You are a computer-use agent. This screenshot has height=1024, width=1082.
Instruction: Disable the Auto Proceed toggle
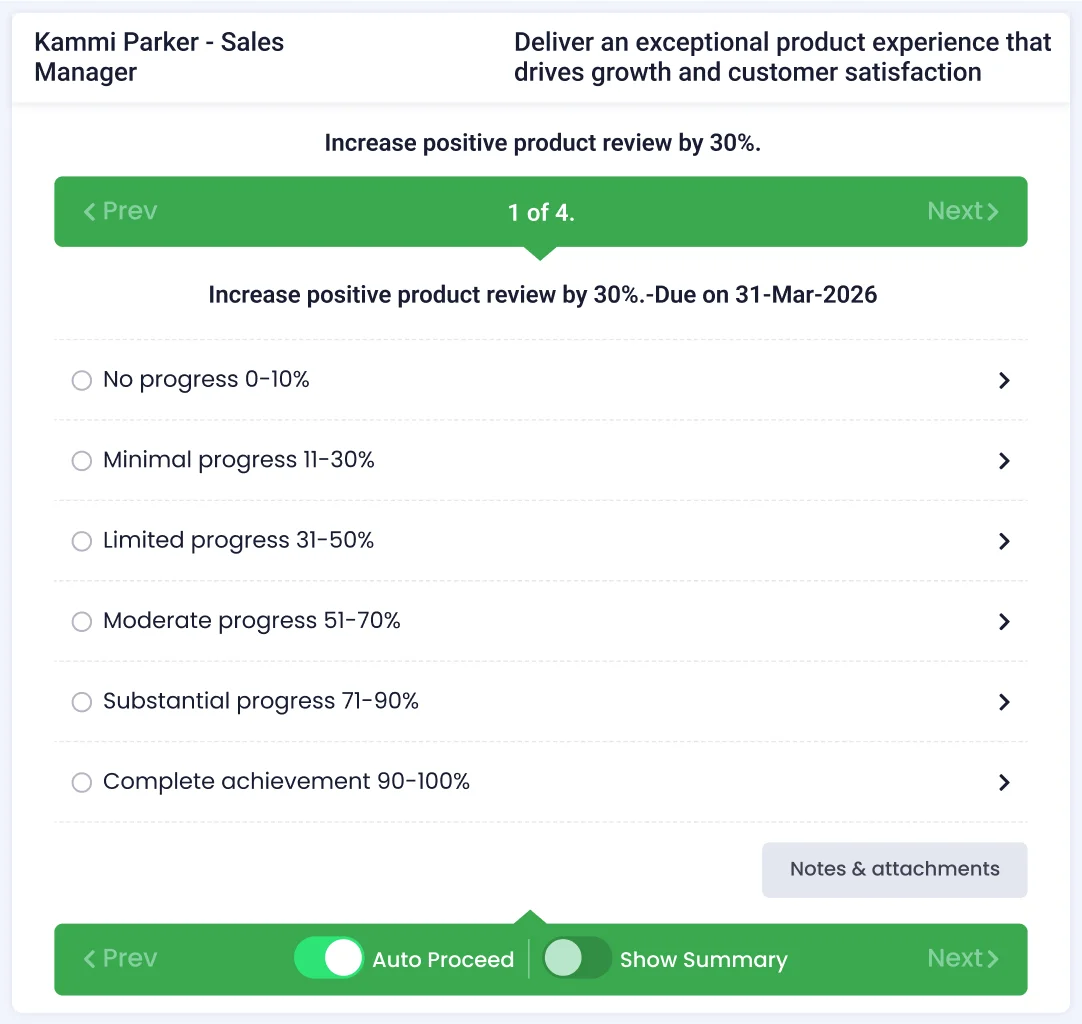pyautogui.click(x=328, y=958)
